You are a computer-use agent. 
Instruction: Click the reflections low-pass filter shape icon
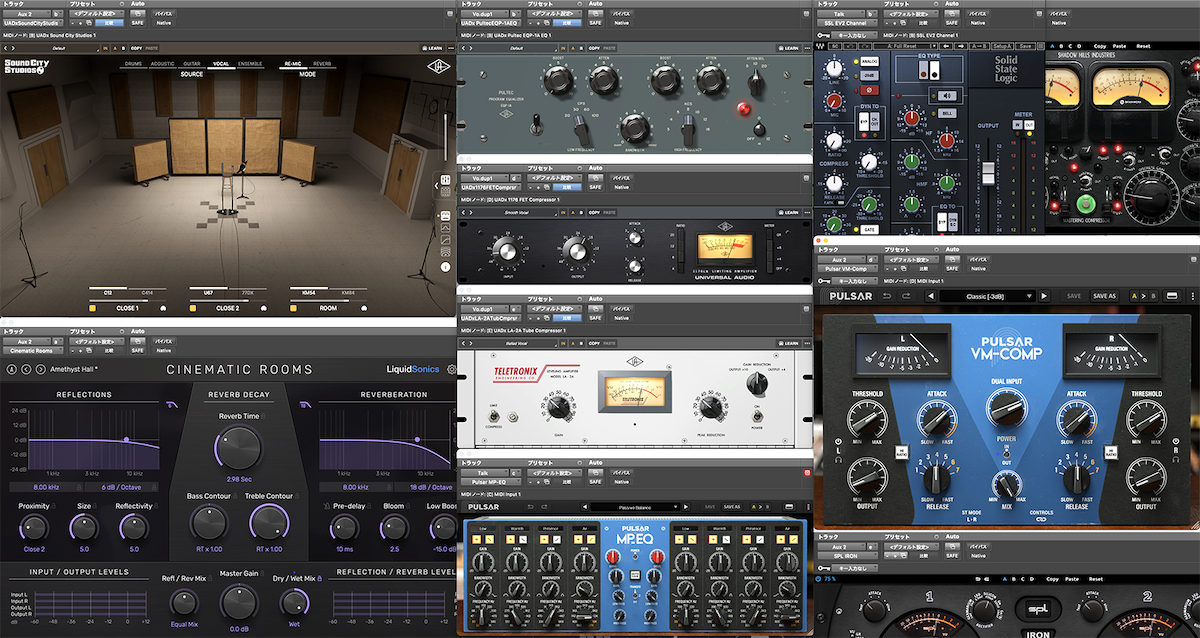[171, 404]
